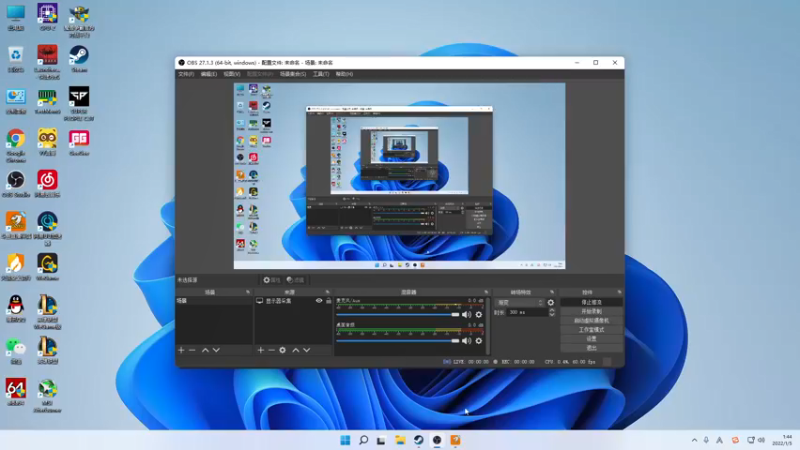Open settings gear for microphone/Aux audio

click(478, 314)
